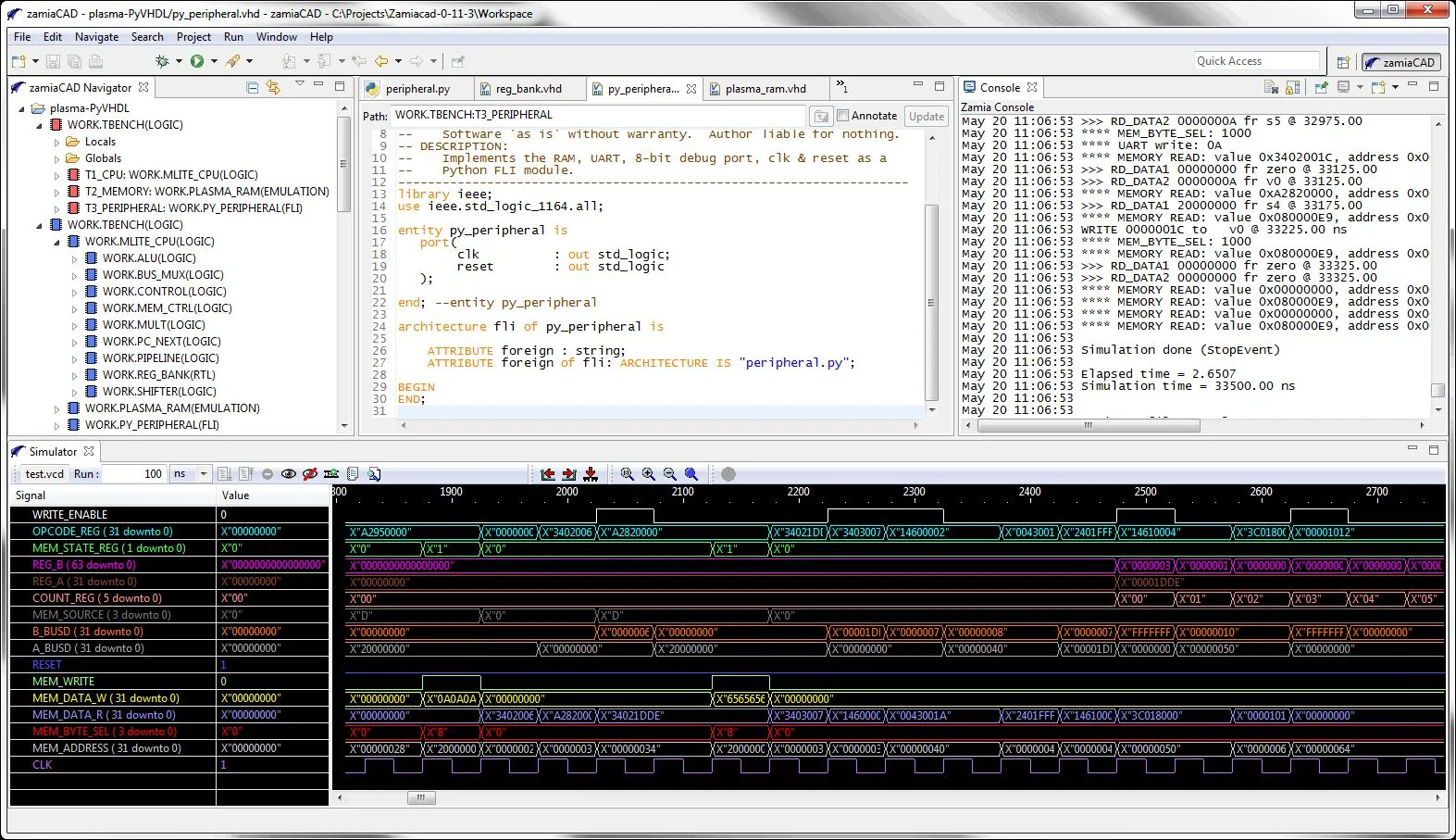Open the ns time unit dropdown

click(204, 474)
